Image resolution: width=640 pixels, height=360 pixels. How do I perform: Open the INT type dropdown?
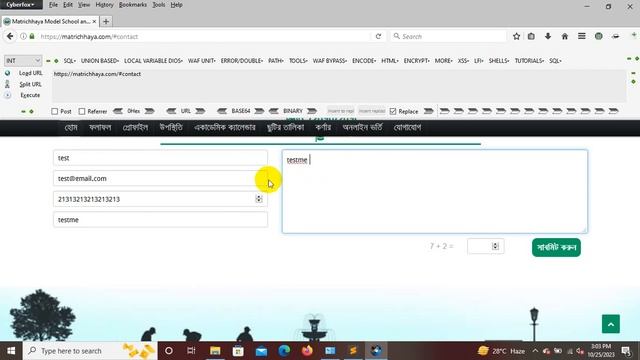pos(23,60)
